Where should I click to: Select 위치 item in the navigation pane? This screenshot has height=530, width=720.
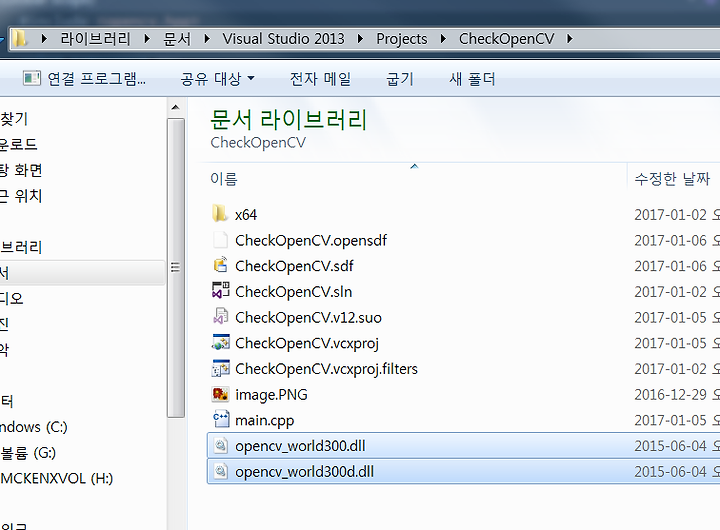click(x=21, y=196)
